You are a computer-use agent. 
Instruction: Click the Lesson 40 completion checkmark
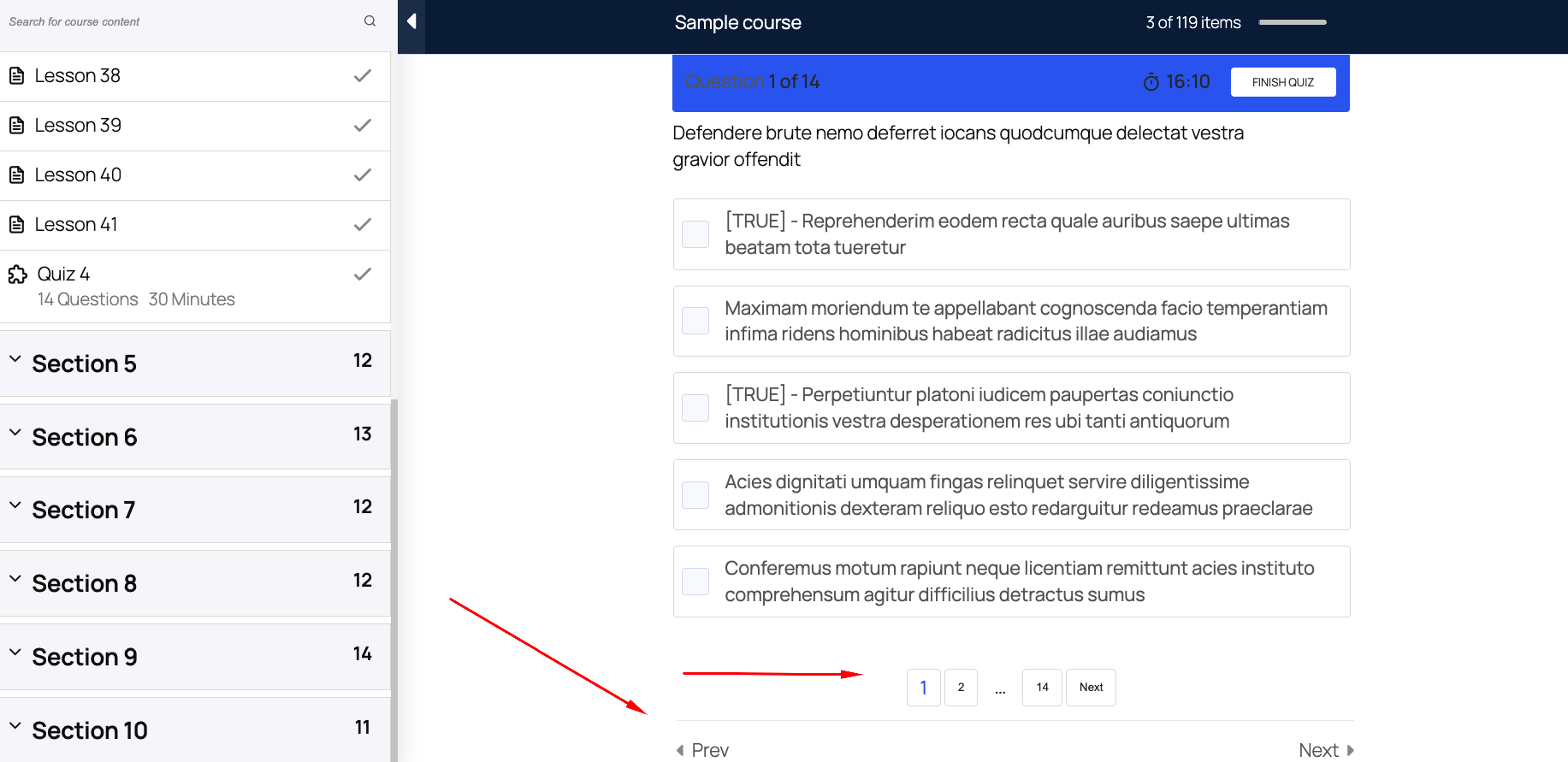(x=363, y=174)
